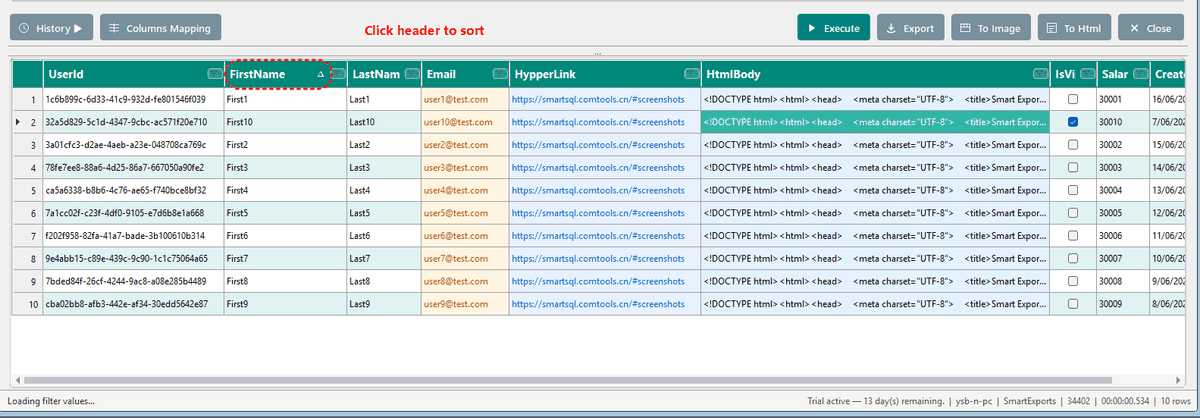Open hyperlink in the First5 row
This screenshot has width=1200, height=418.
tap(597, 213)
